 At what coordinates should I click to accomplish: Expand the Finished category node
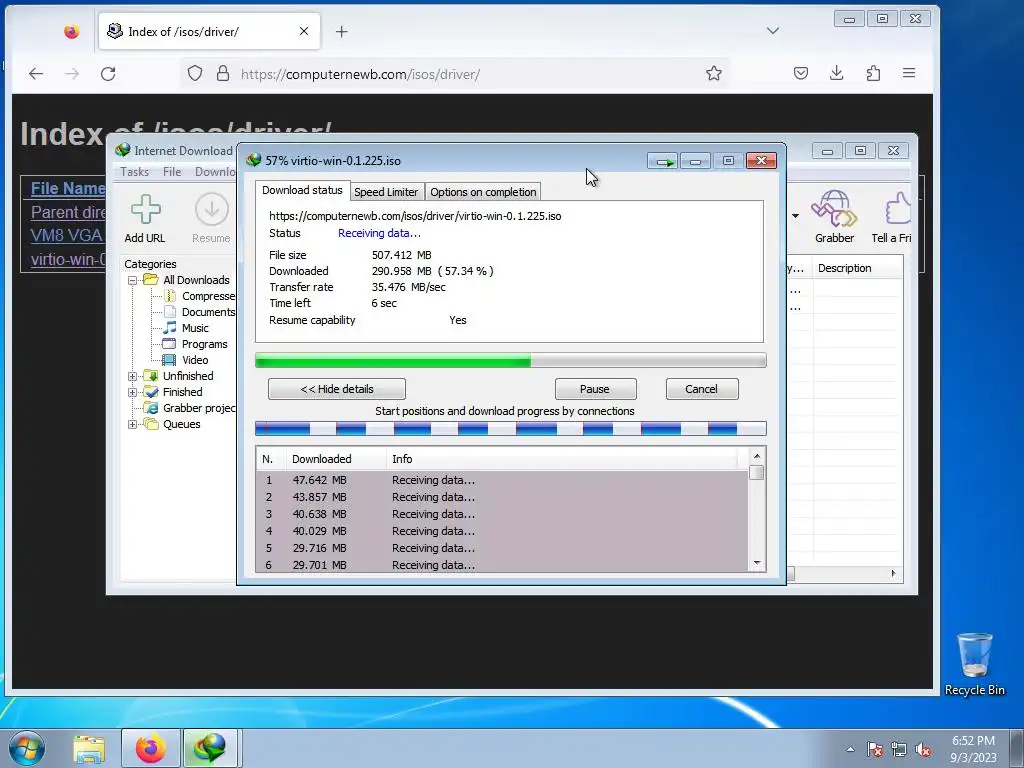point(133,392)
